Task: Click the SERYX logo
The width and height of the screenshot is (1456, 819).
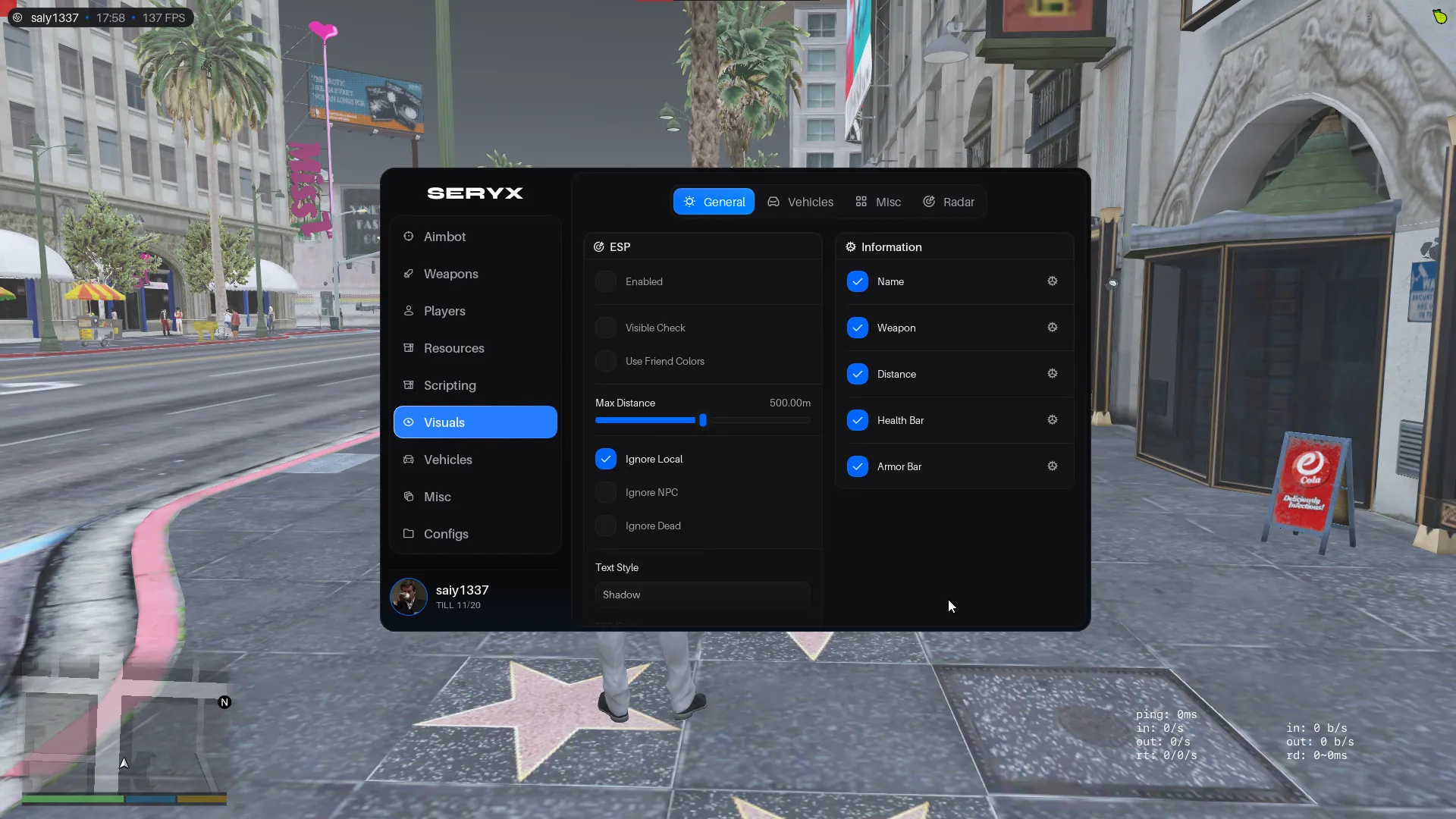Action: point(475,193)
